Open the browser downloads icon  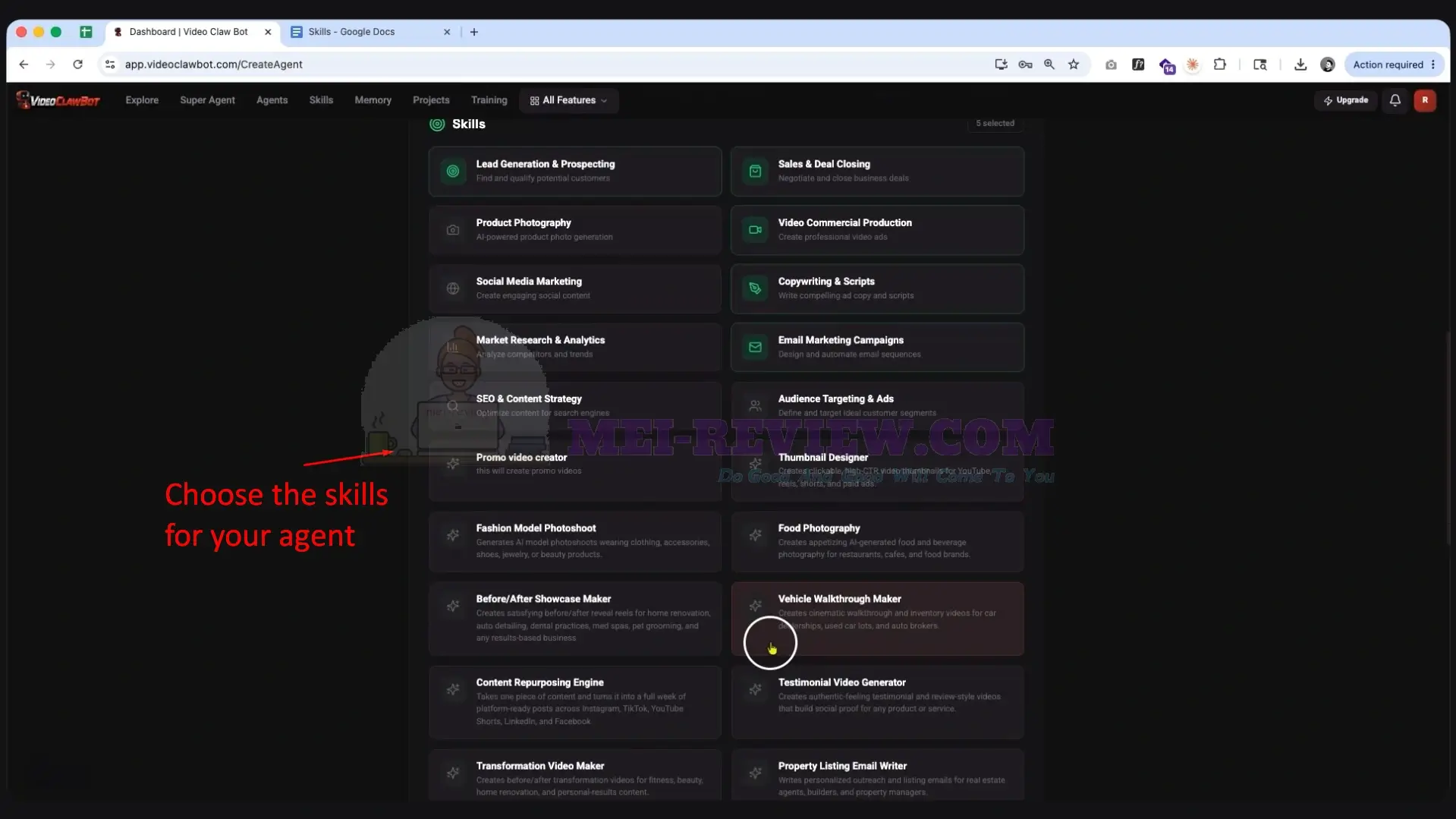point(1300,65)
